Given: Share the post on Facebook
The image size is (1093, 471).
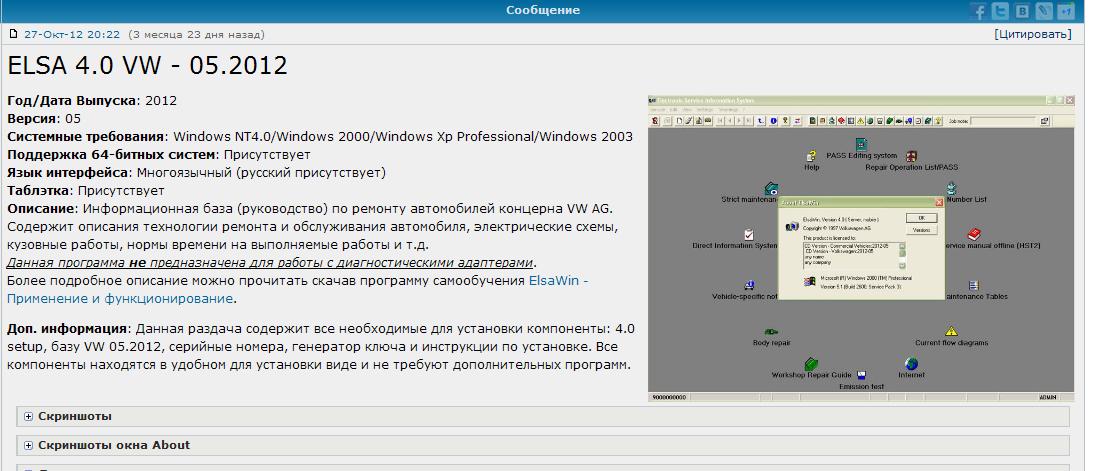Looking at the screenshot, I should click(978, 11).
